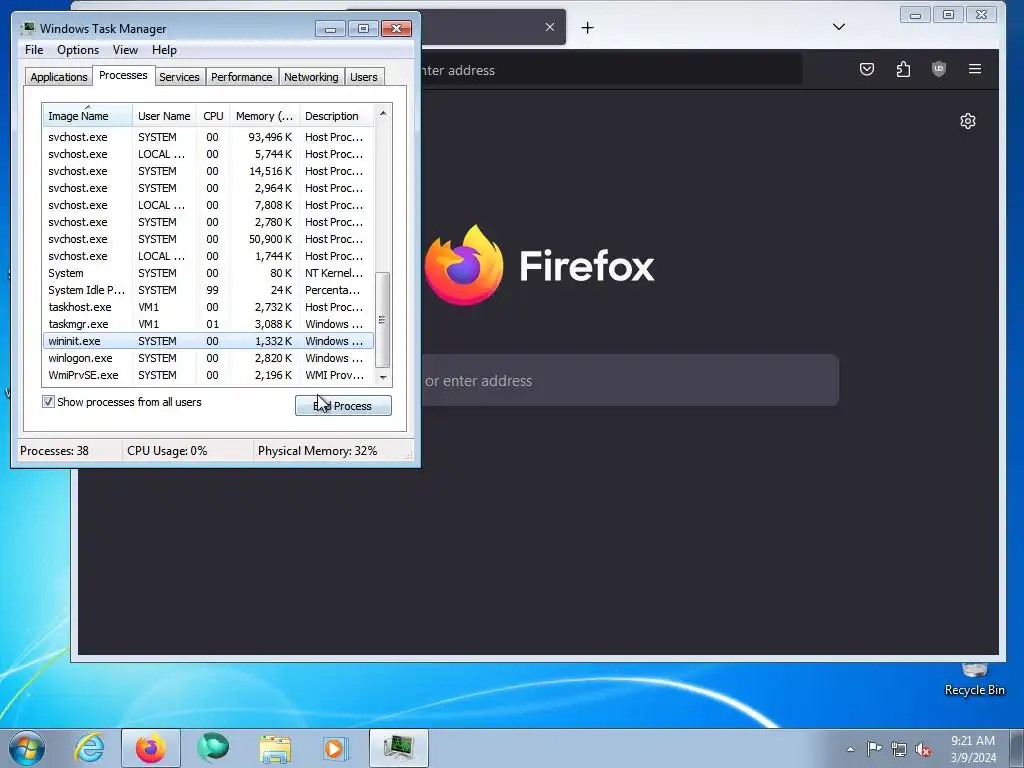1024x768 pixels.
Task: Select the WmiPrvSE.exe process row
Action: point(208,375)
